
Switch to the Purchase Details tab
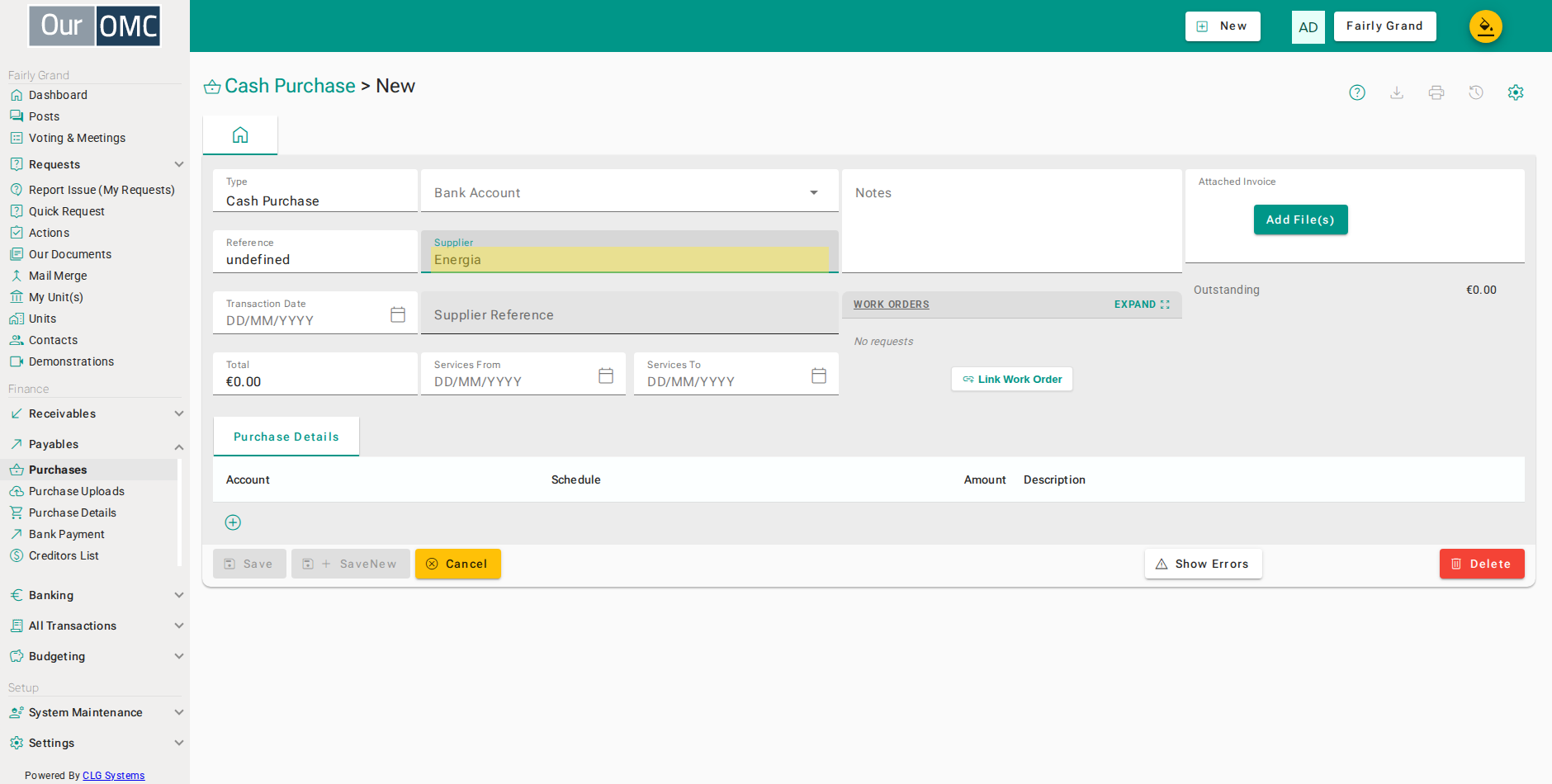click(286, 437)
